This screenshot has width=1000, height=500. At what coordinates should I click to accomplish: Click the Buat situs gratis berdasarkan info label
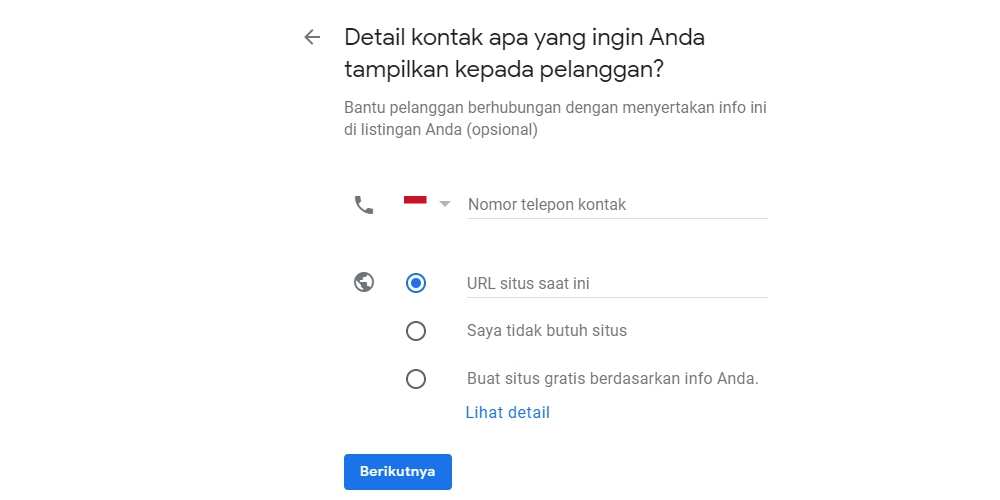pos(613,379)
